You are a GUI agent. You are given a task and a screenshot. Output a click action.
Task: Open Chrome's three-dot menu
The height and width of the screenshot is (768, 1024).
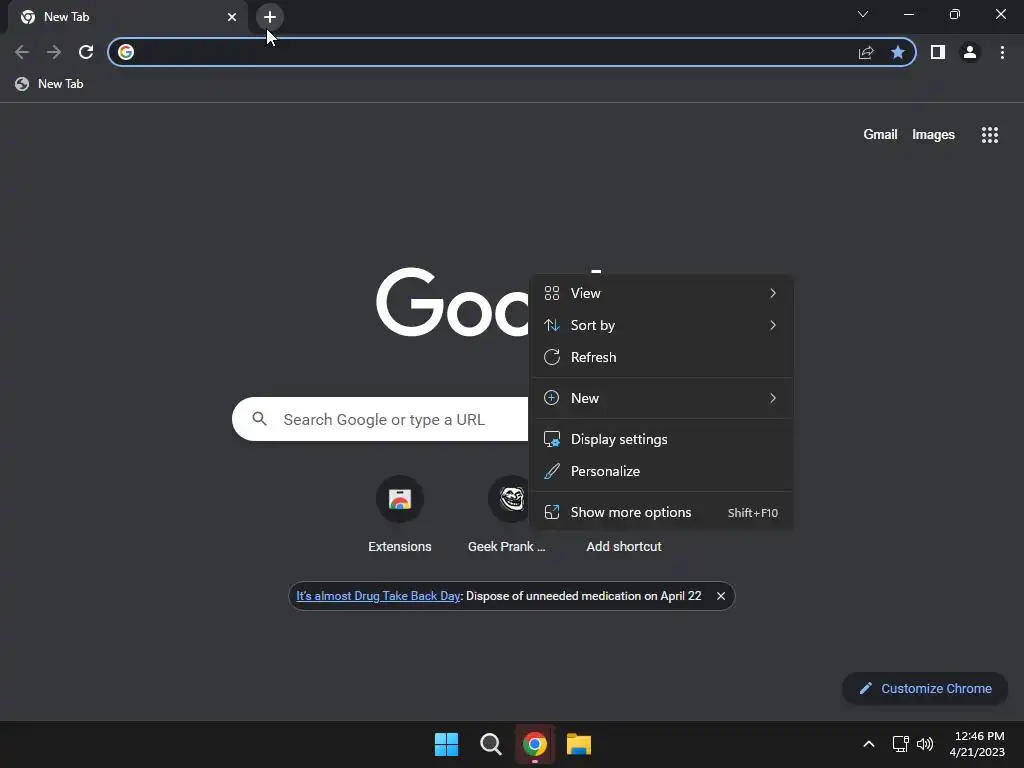(1002, 52)
